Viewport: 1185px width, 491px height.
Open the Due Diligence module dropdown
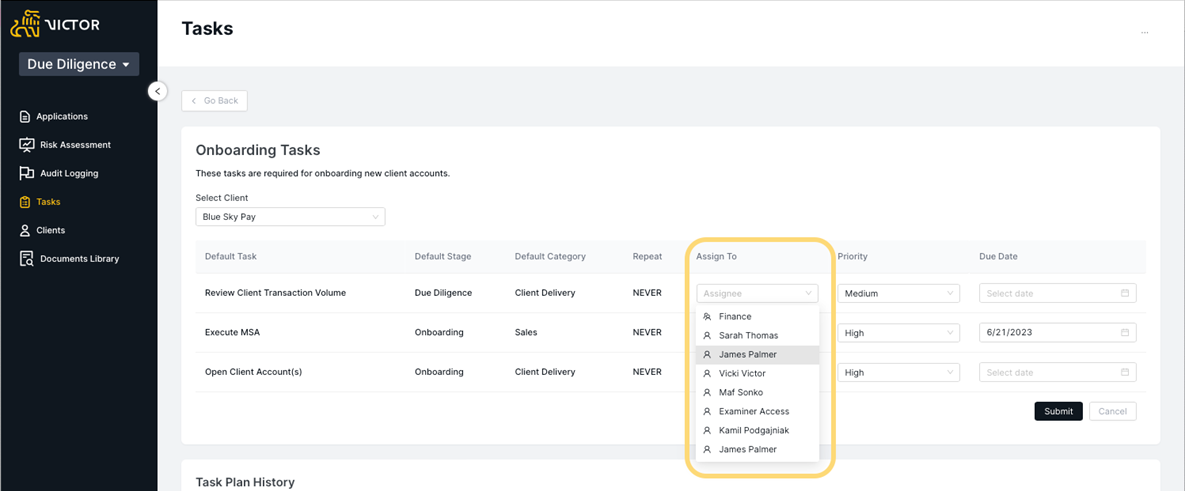pos(79,64)
